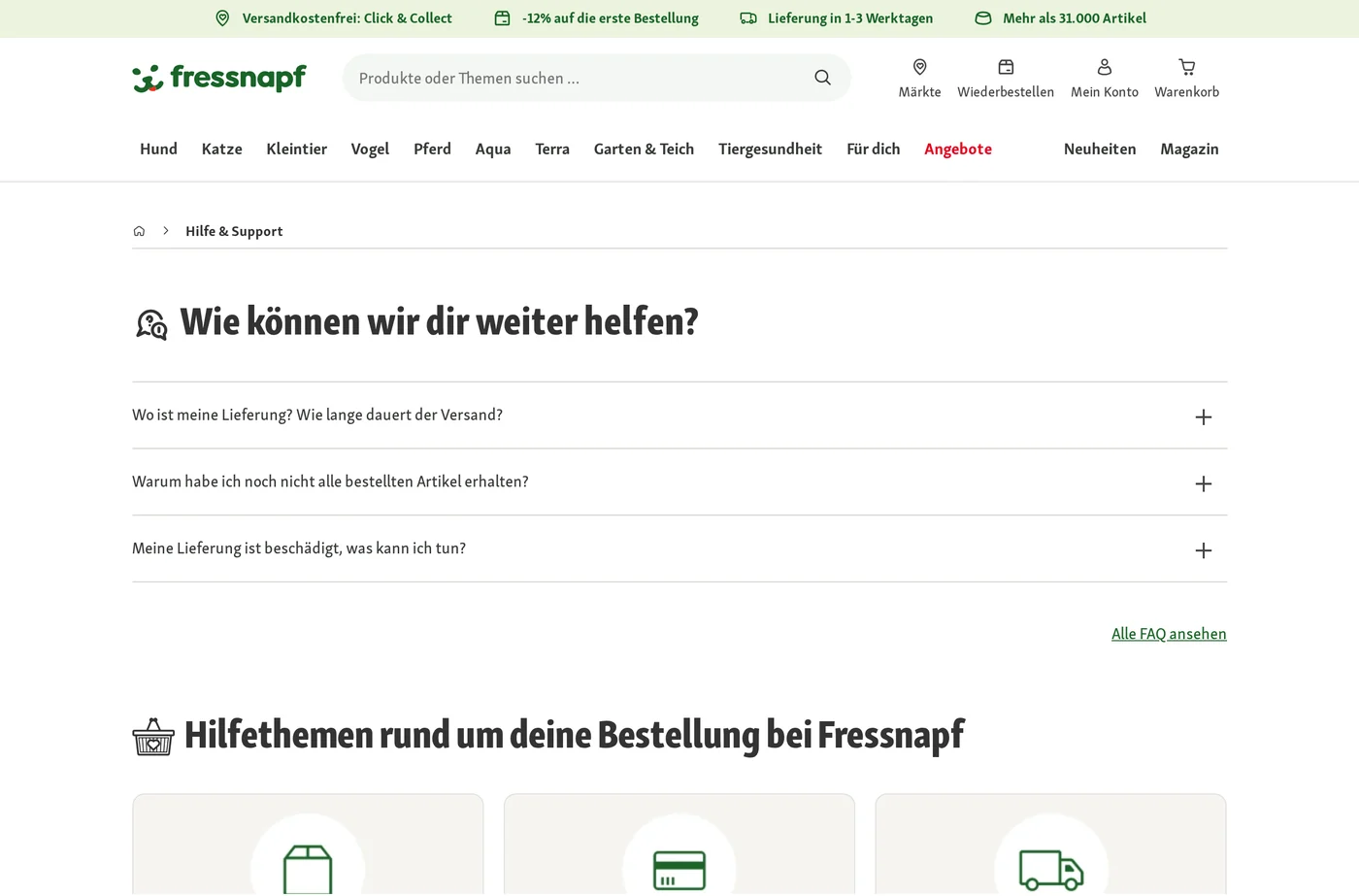
Task: Click 'Versandkostenfrei: Click & Collect' text
Action: 348,18
